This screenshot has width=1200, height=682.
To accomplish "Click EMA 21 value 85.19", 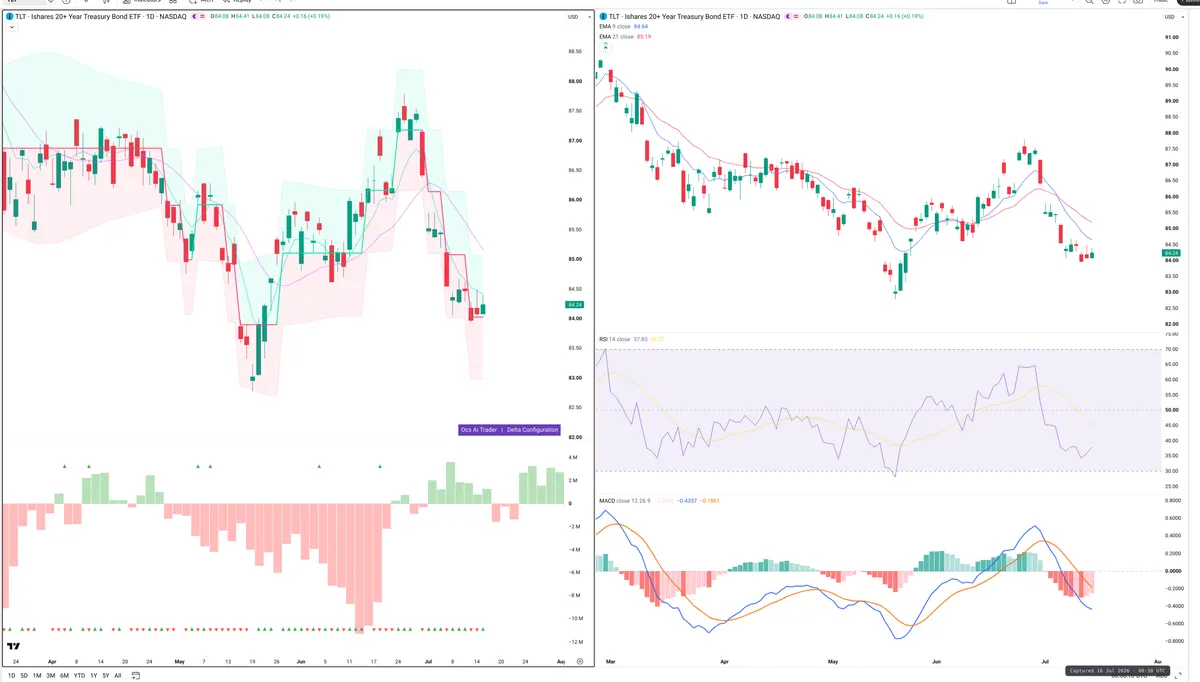I will (644, 36).
